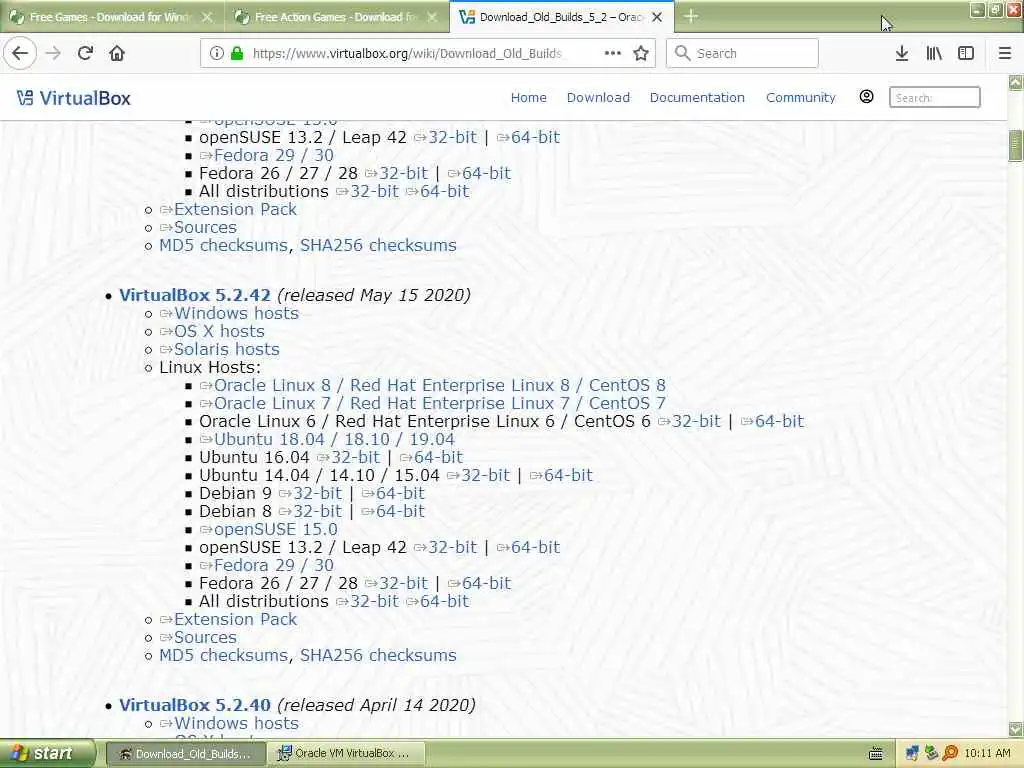Click the VirtualBox site search field
This screenshot has width=1024, height=768.
935,97
